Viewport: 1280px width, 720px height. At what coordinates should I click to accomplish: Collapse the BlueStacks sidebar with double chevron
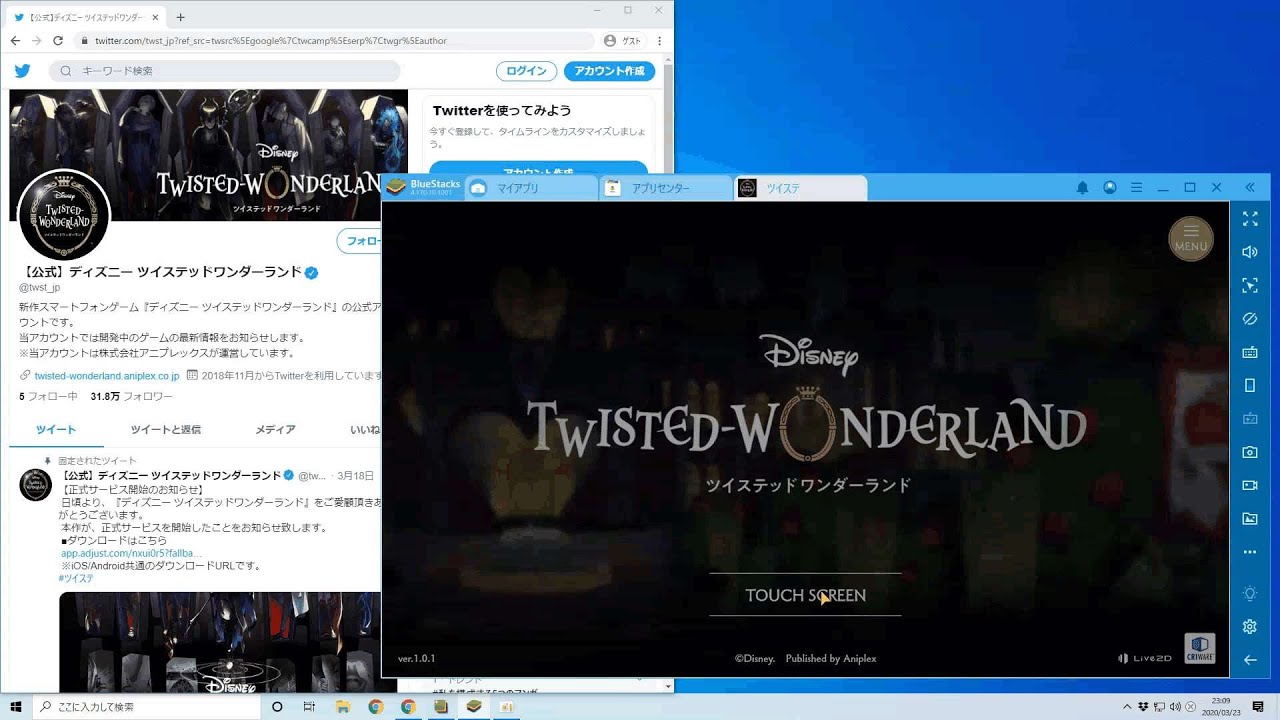tap(1249, 187)
